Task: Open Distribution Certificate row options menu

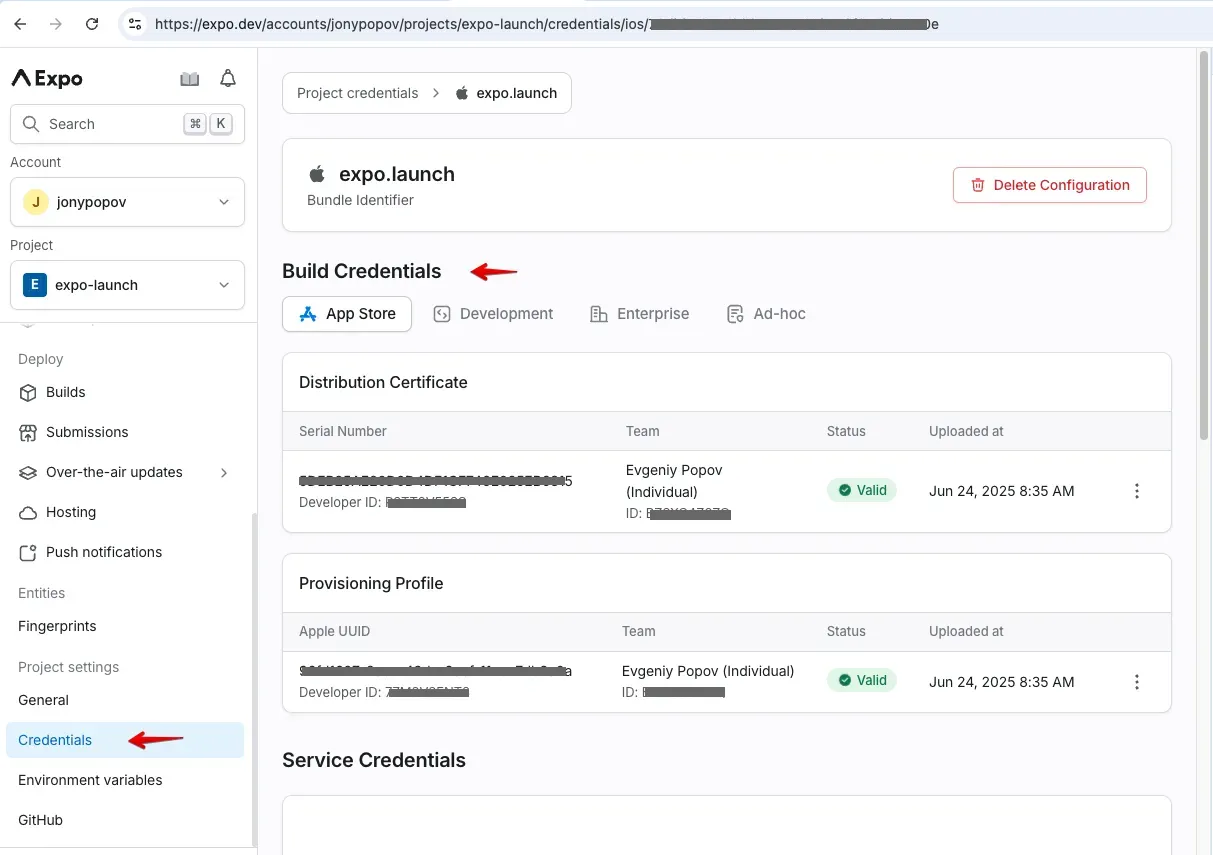Action: click(1136, 491)
